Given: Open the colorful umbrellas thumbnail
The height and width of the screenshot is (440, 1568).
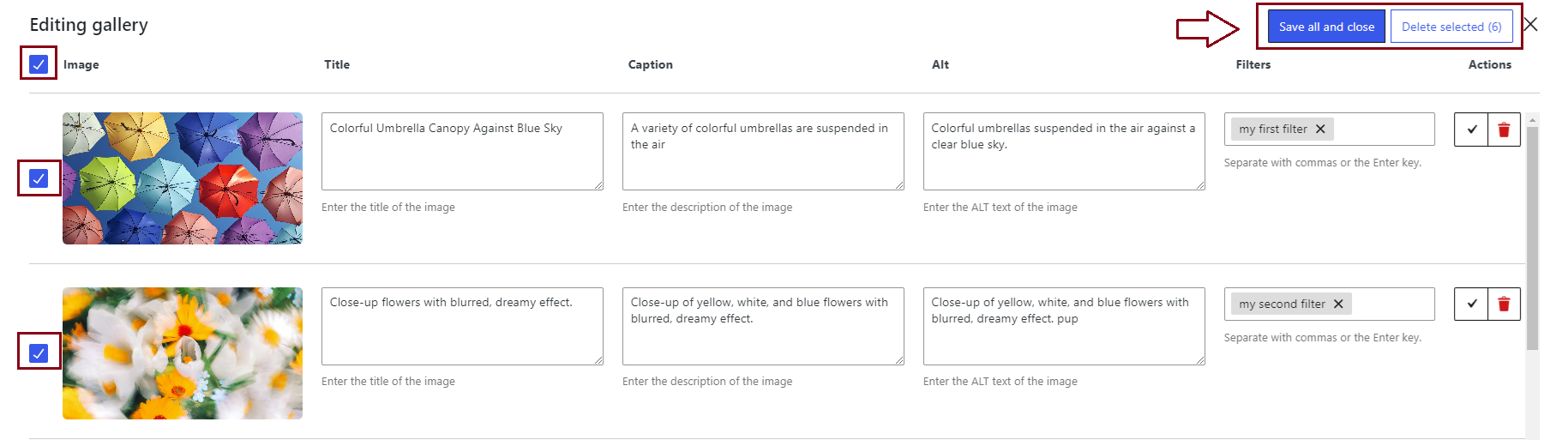Looking at the screenshot, I should pos(183,178).
